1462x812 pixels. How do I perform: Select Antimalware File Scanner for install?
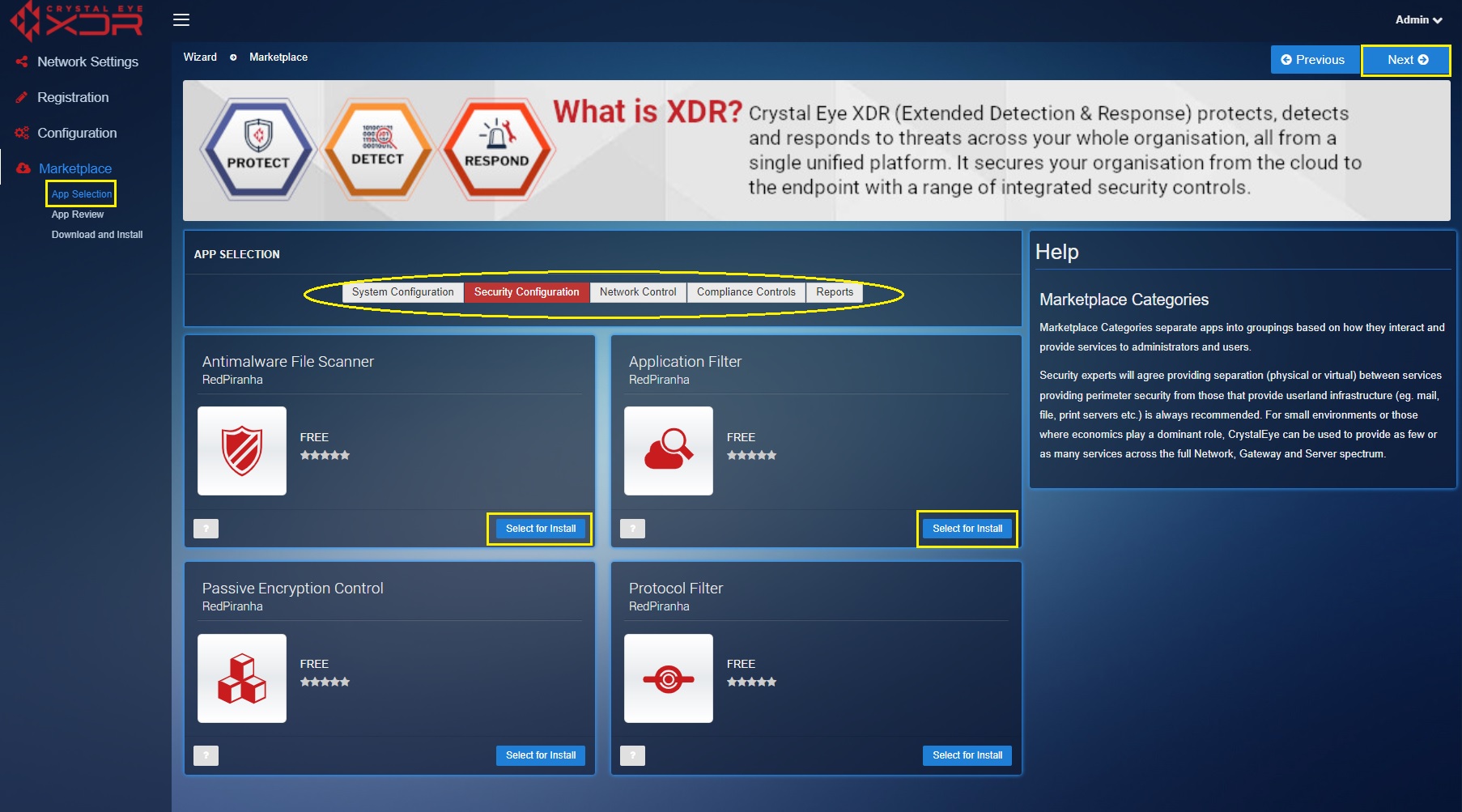pyautogui.click(x=540, y=529)
